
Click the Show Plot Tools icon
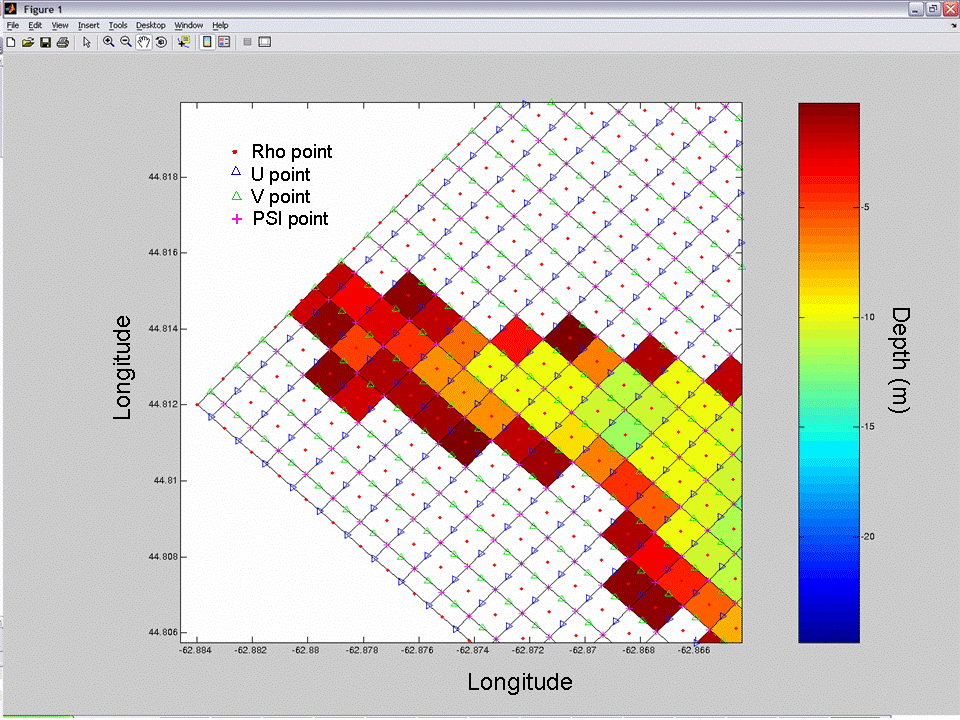coord(264,42)
